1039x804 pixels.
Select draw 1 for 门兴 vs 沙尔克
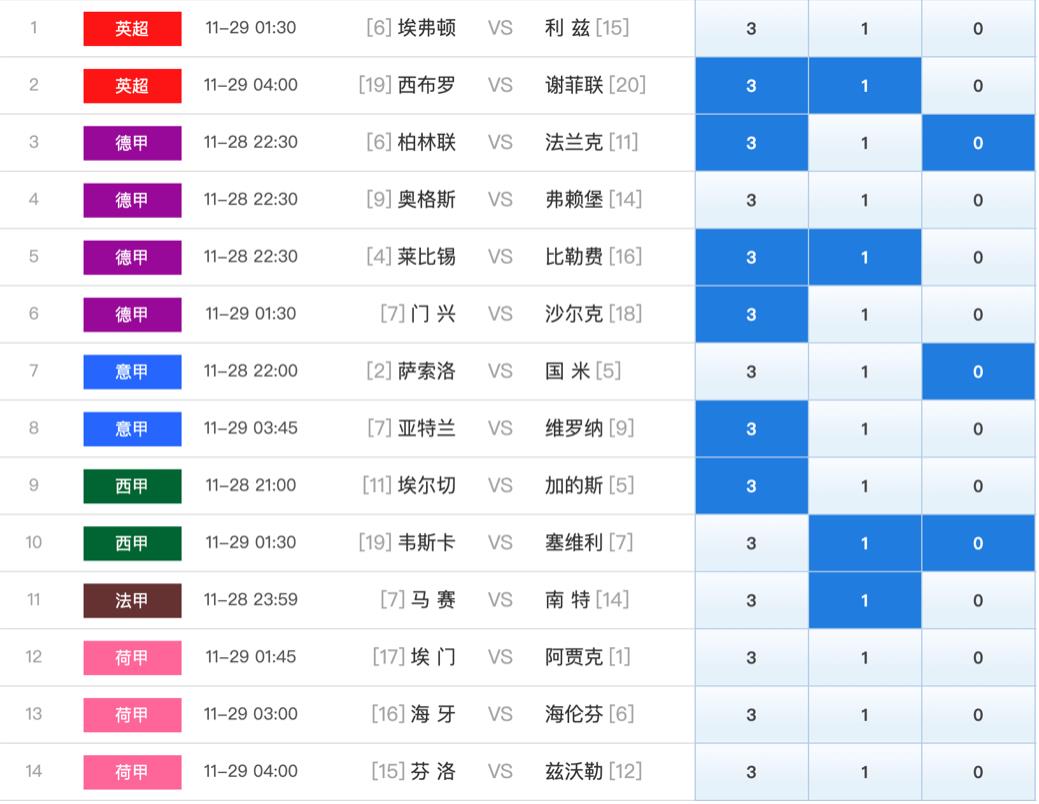865,314
